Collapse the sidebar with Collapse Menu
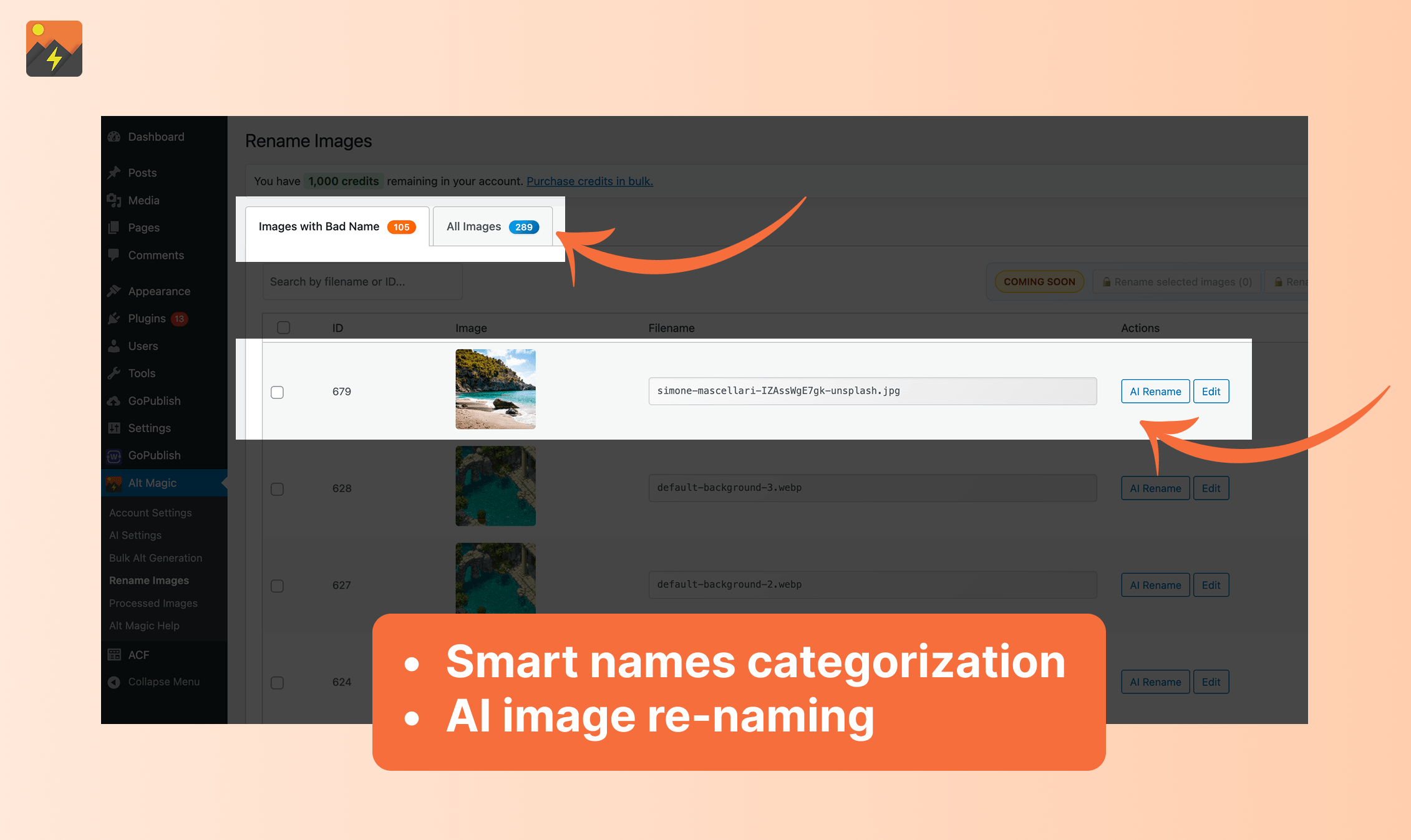 (x=163, y=682)
